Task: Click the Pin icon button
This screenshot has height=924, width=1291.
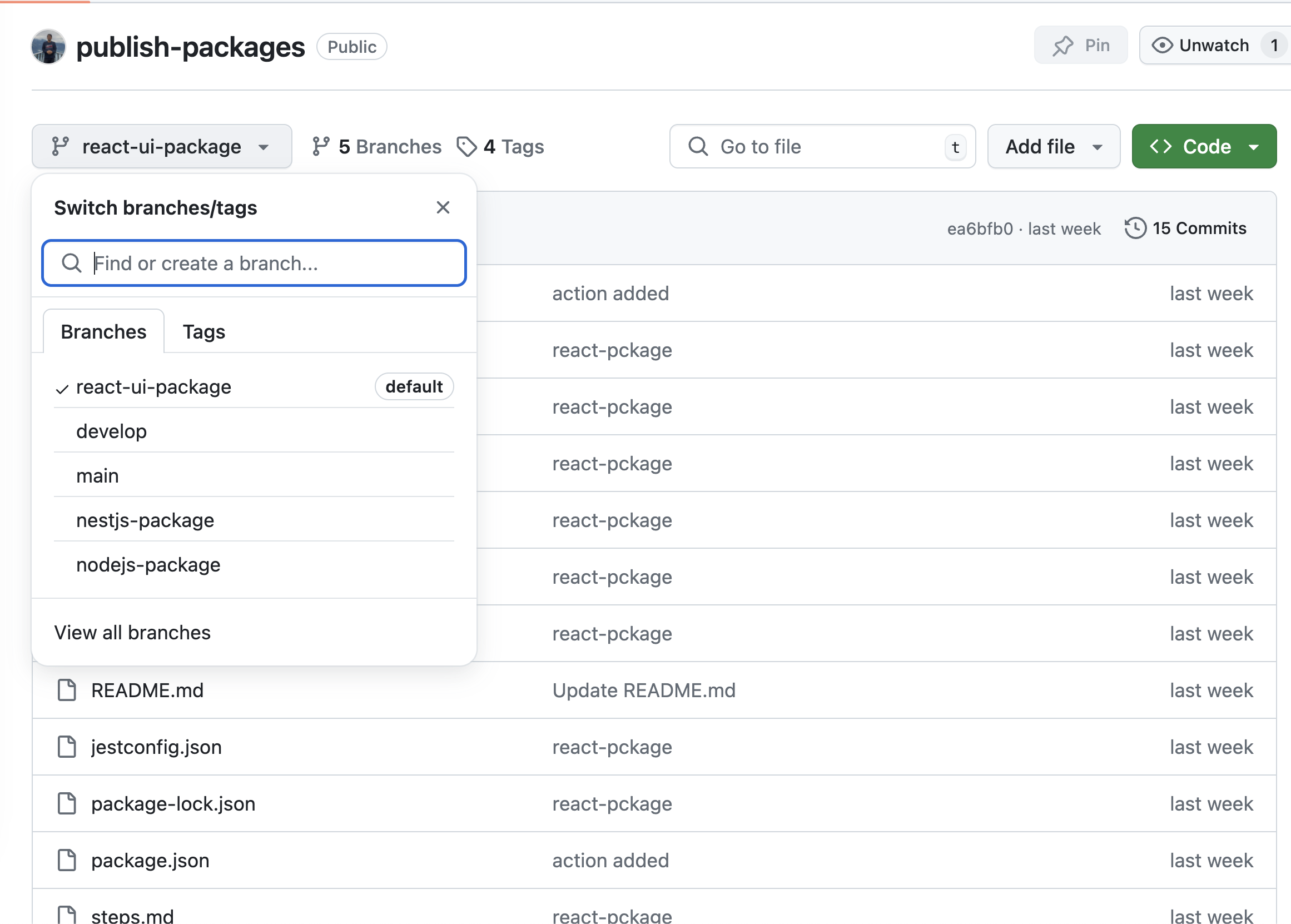Action: pos(1064,45)
